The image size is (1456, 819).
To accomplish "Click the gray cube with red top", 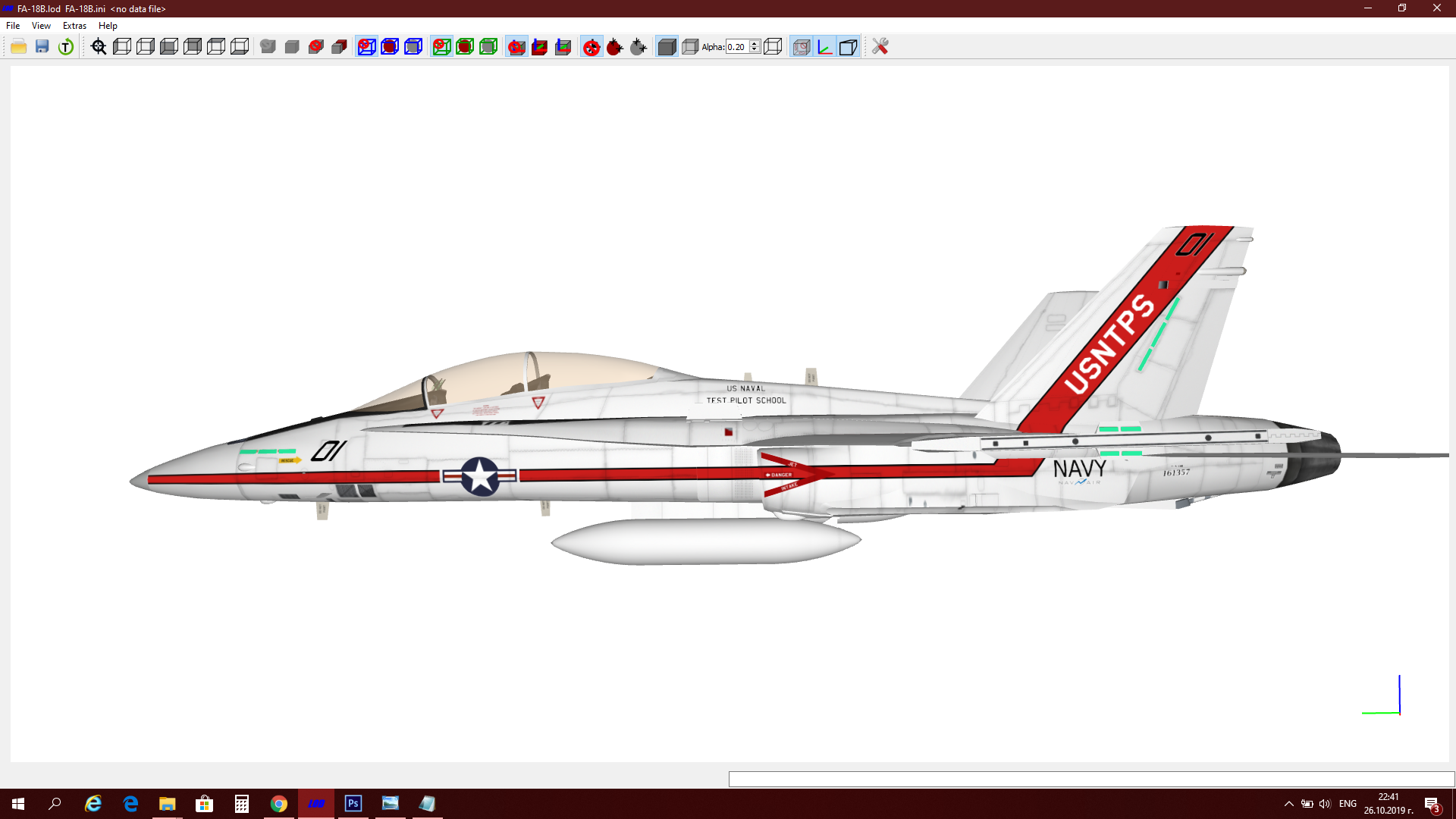I will [339, 47].
